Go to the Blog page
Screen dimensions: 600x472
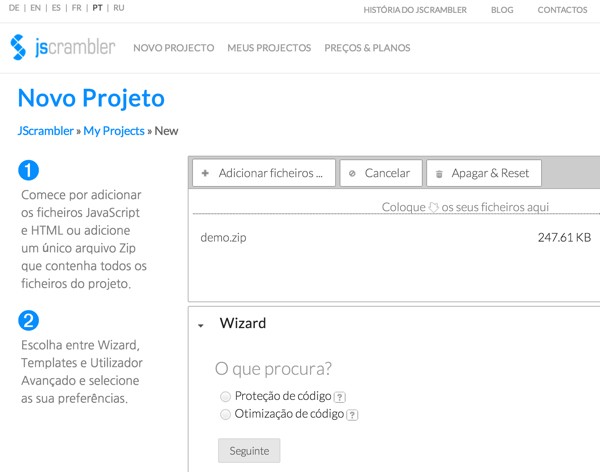click(502, 10)
